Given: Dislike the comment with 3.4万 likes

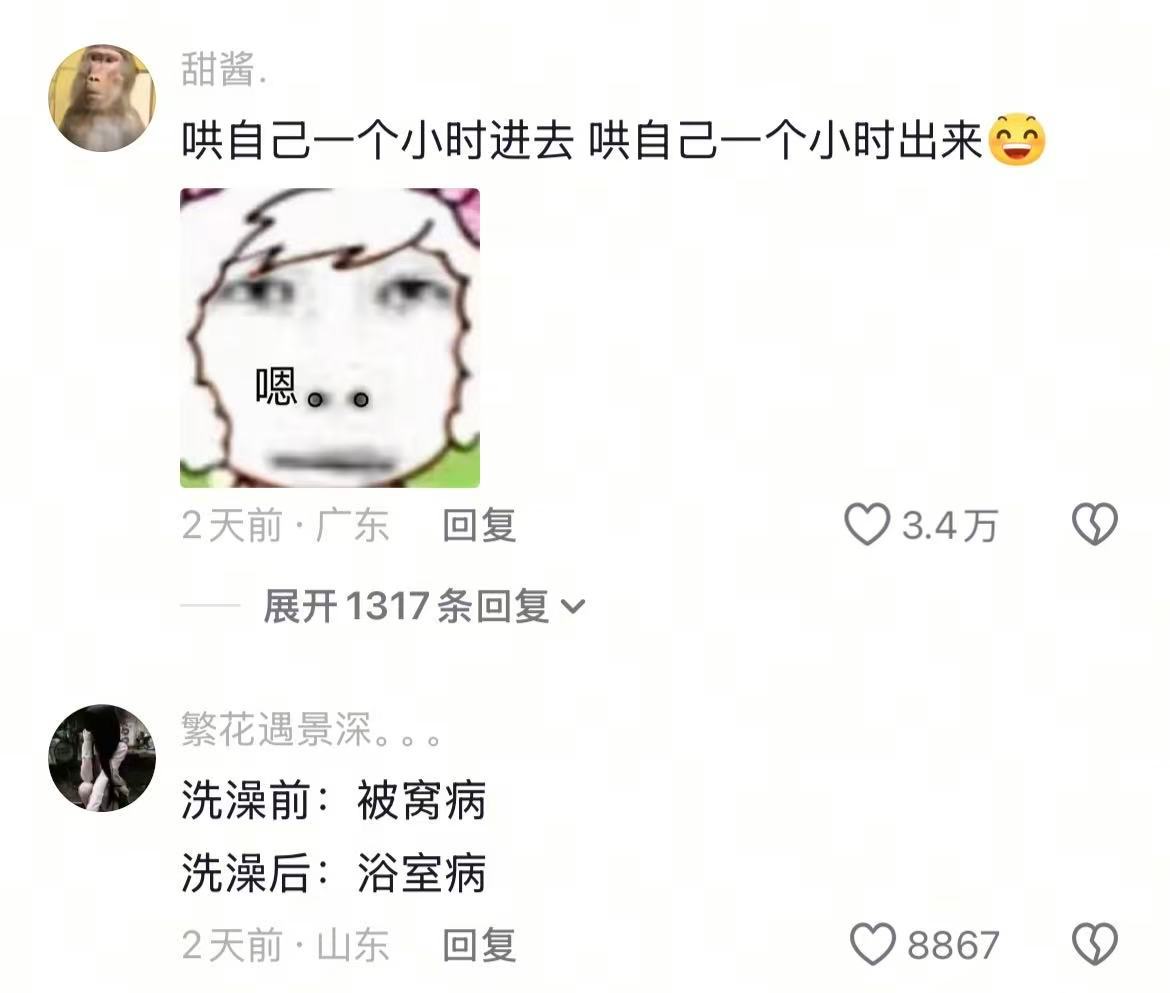Looking at the screenshot, I should (x=1095, y=524).
